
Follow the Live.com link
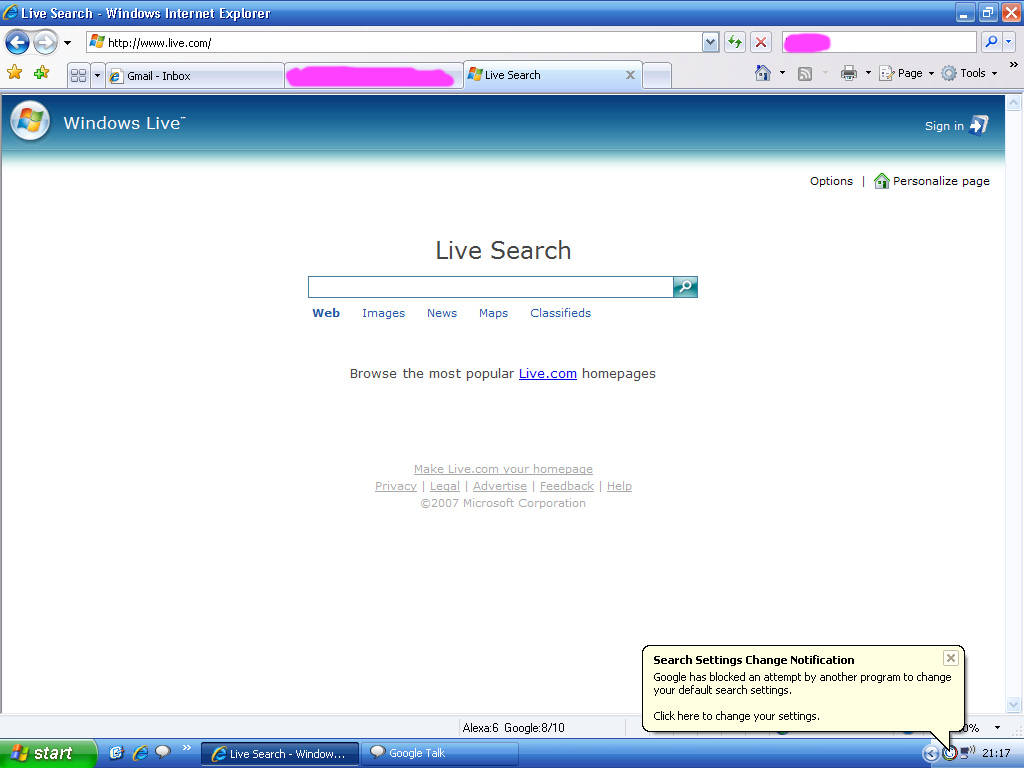[x=547, y=374]
